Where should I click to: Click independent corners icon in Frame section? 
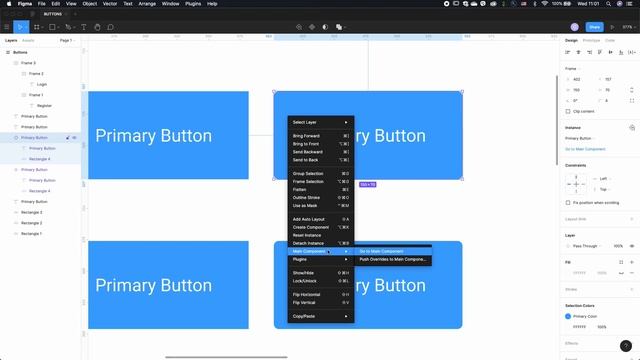click(x=632, y=100)
